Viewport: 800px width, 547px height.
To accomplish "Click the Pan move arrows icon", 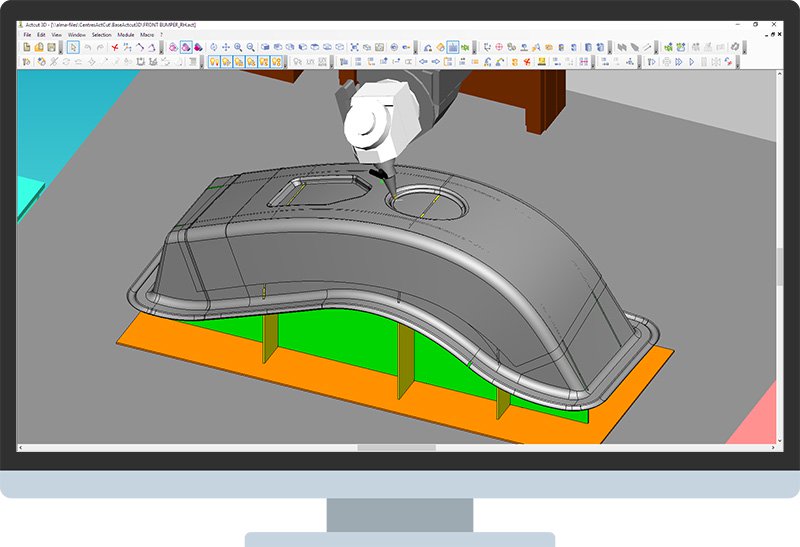I will pyautogui.click(x=226, y=47).
